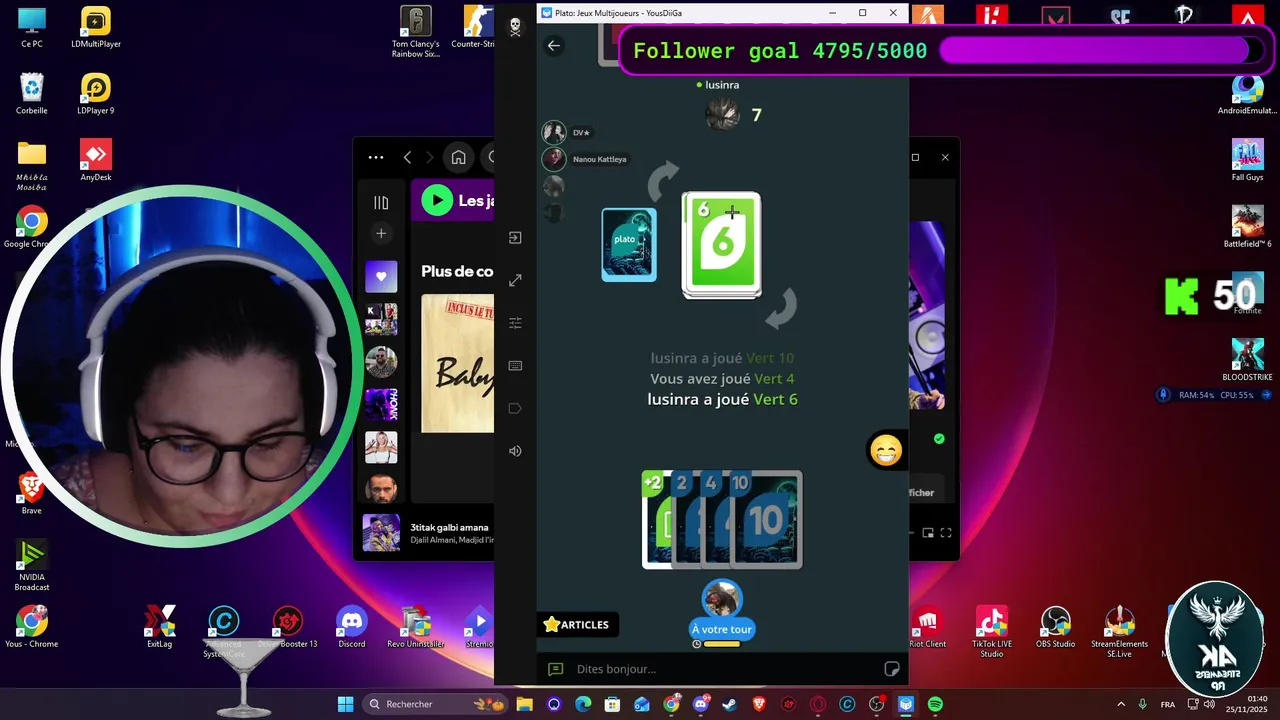Mute emulator sound via speaker icon
This screenshot has height=720, width=1280.
click(x=515, y=451)
